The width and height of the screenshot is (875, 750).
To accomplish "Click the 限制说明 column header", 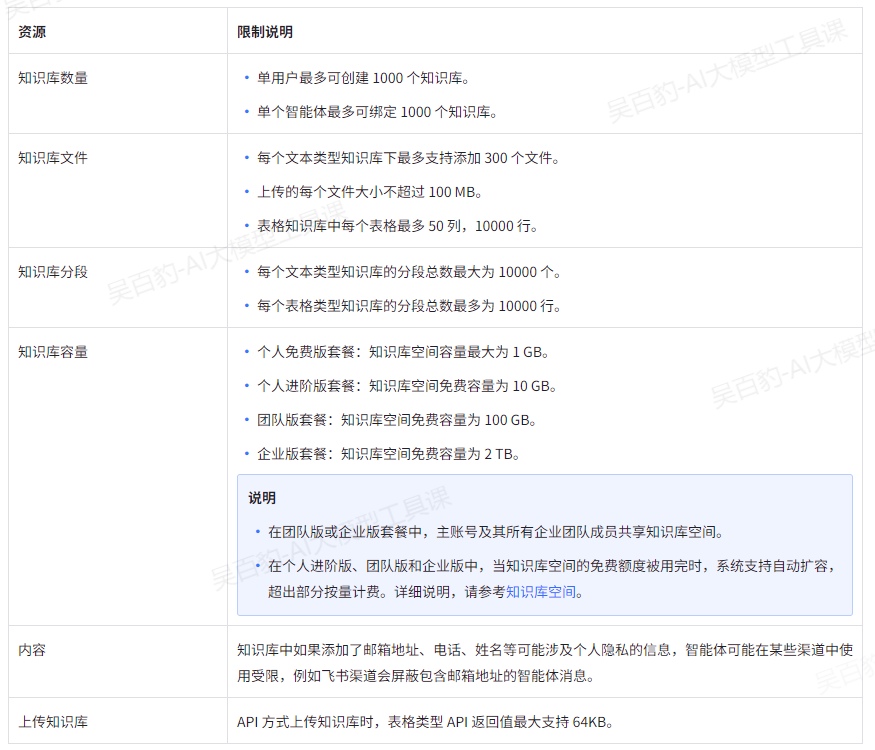I will pos(265,32).
